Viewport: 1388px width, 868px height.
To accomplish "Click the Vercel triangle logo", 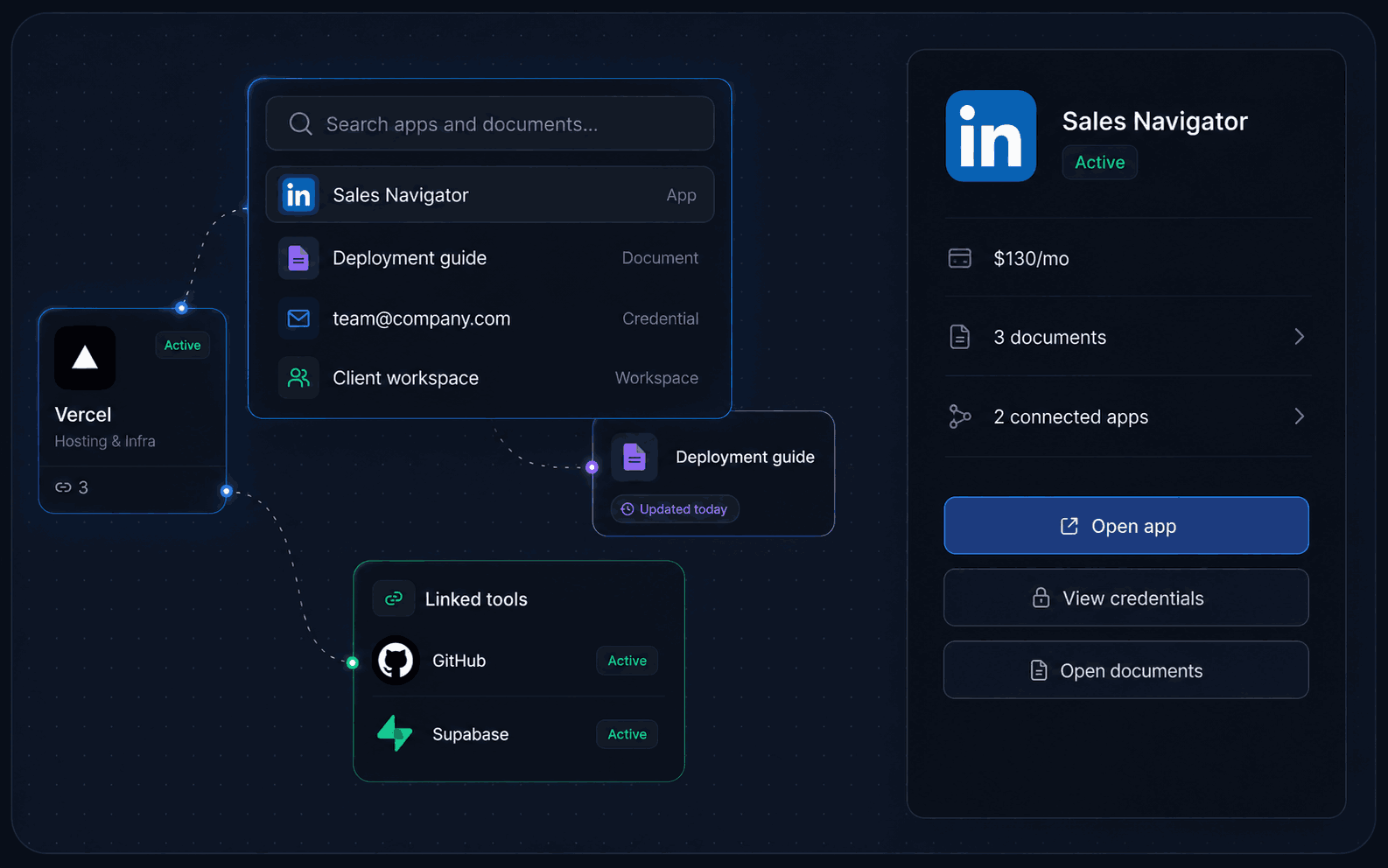I will tap(85, 358).
